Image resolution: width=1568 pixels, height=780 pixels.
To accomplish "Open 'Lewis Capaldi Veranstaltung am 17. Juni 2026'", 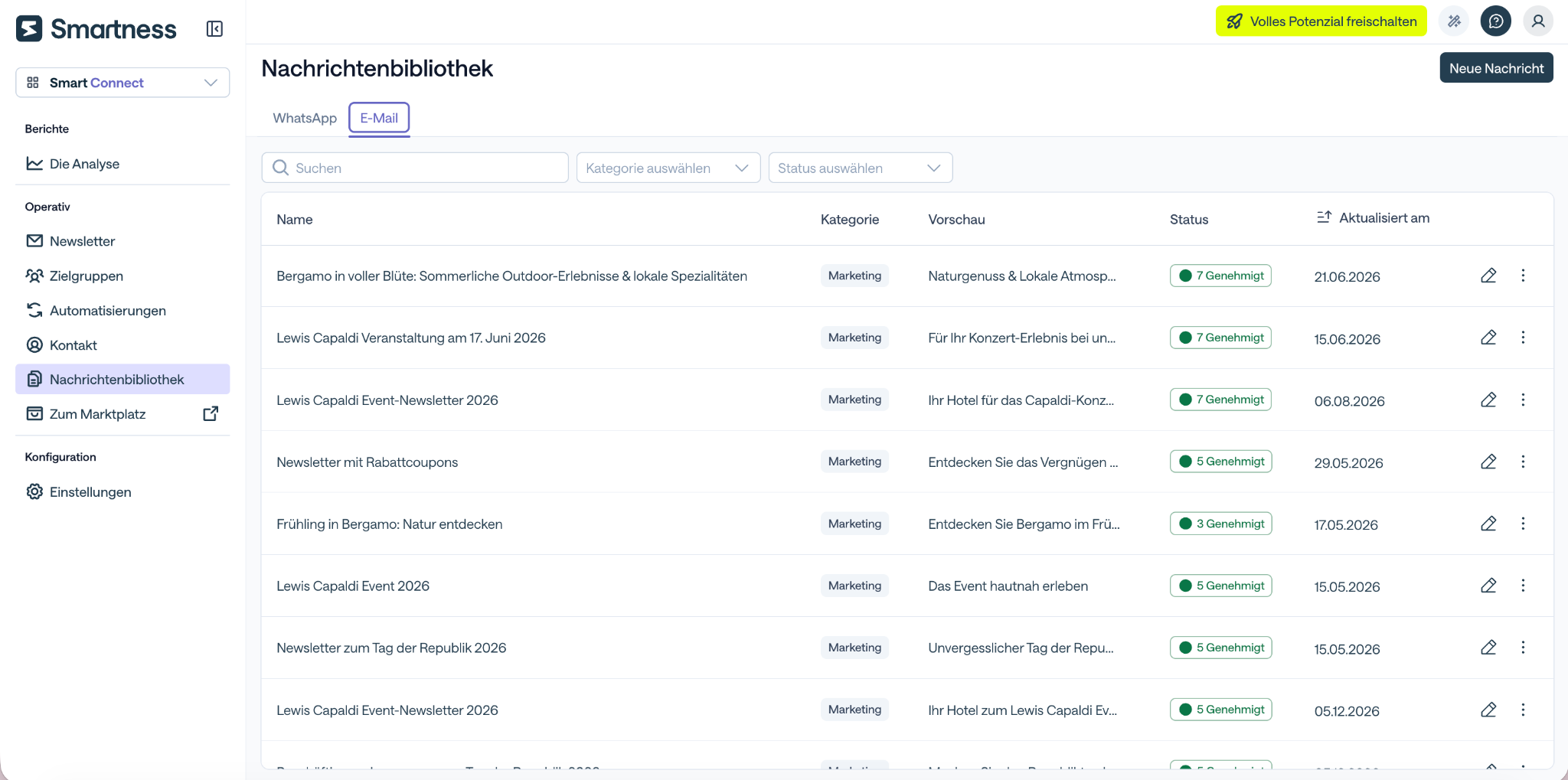I will pos(411,338).
